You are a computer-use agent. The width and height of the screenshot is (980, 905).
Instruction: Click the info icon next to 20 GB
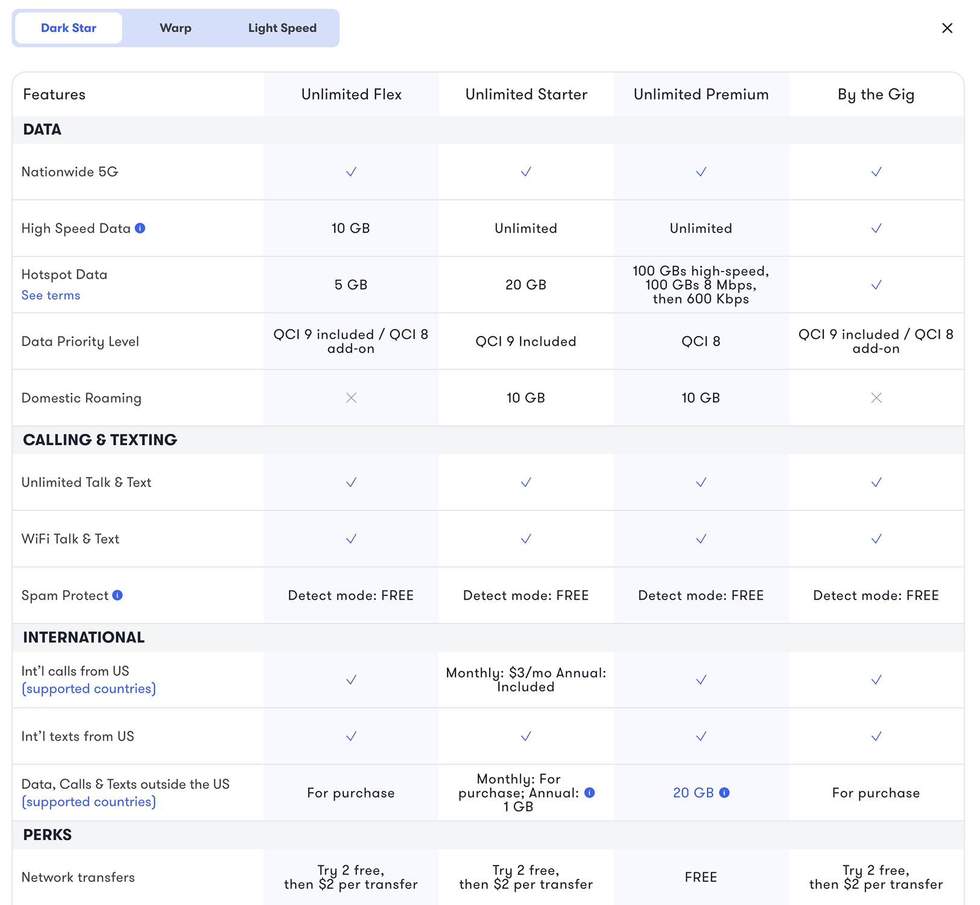coord(724,792)
